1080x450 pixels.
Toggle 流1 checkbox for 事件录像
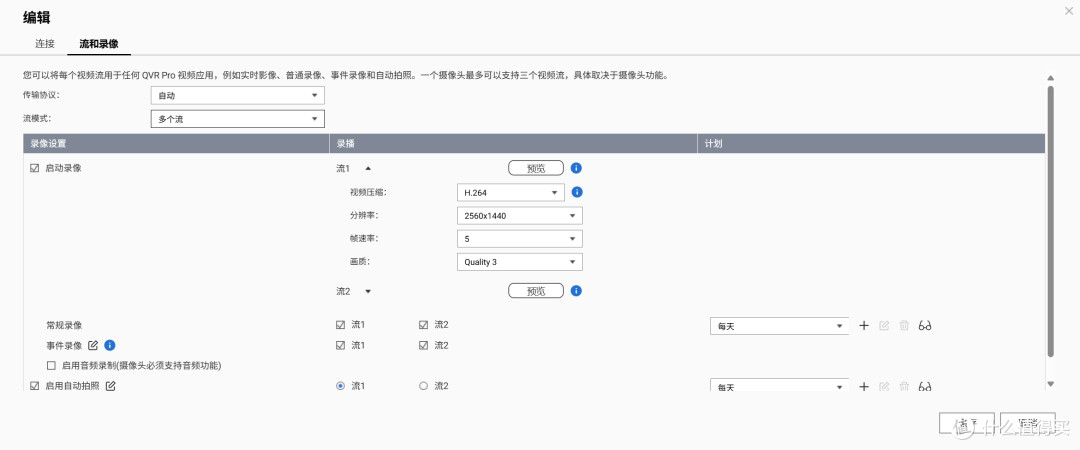coord(340,345)
